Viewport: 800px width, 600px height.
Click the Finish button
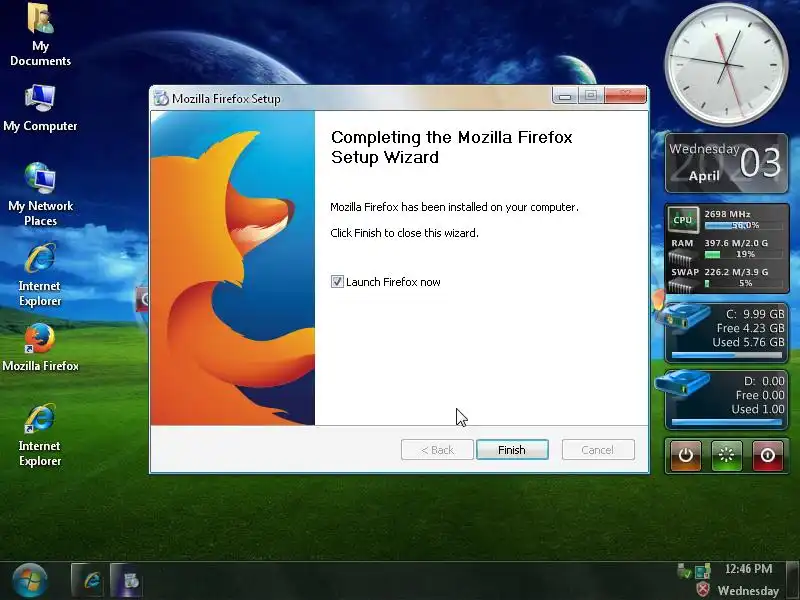[x=512, y=449]
